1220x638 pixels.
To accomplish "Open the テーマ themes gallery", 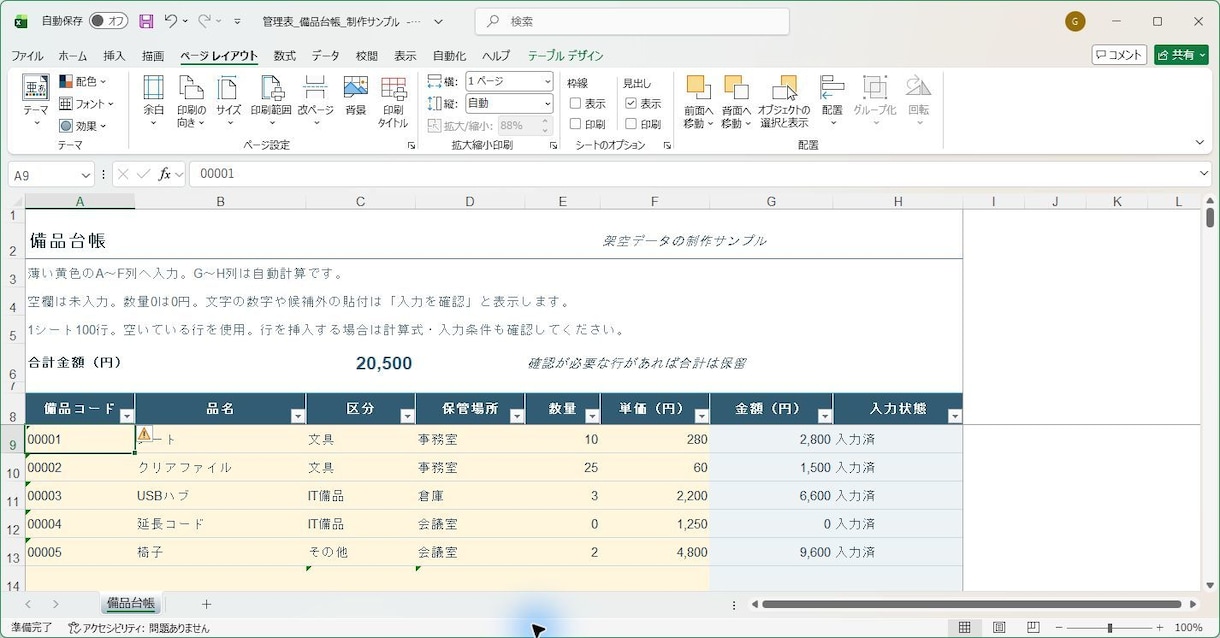I will pyautogui.click(x=36, y=100).
